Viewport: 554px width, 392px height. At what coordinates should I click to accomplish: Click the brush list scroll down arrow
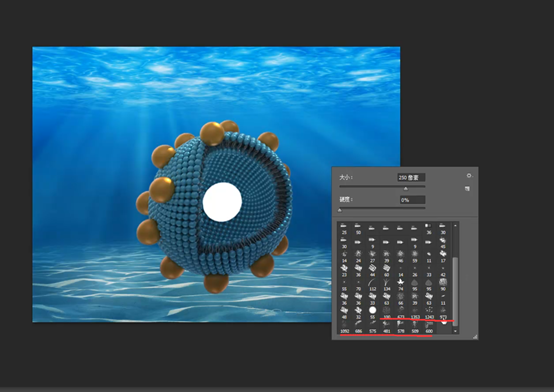click(x=455, y=331)
